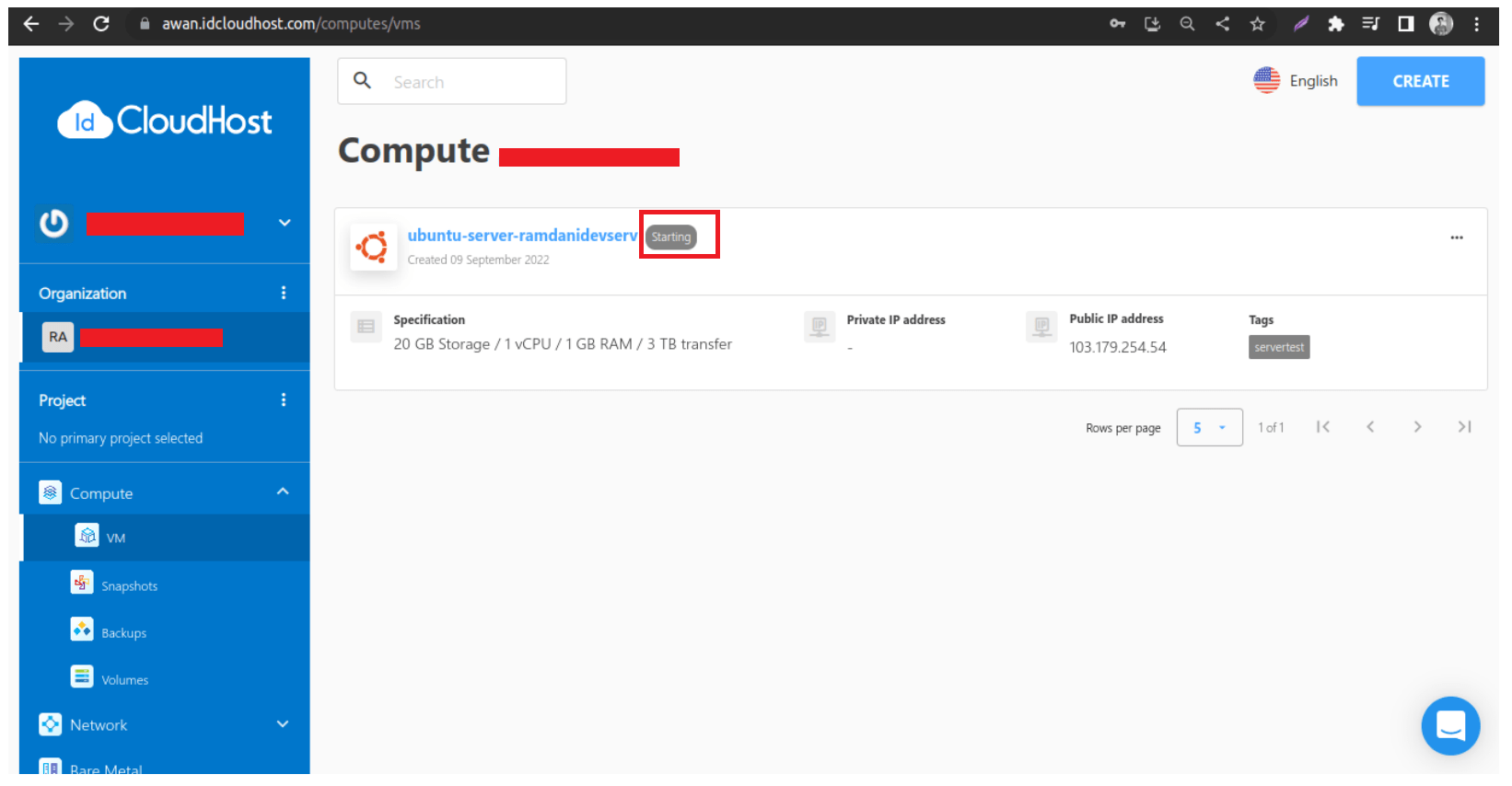Bookmark page with star icon
This screenshot has height=786, width=1512.
click(1257, 24)
